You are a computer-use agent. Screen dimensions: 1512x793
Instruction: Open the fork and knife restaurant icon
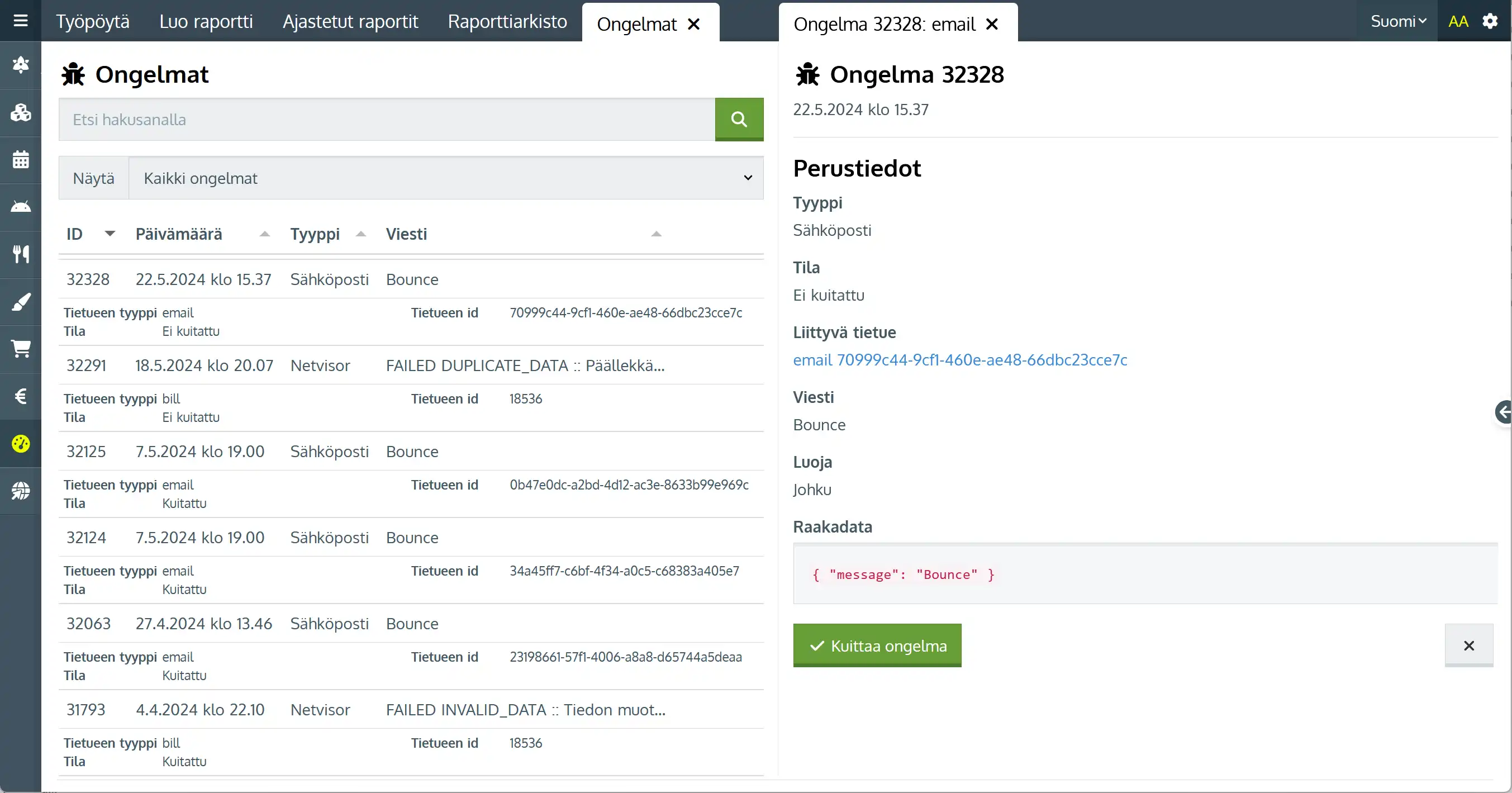point(21,254)
